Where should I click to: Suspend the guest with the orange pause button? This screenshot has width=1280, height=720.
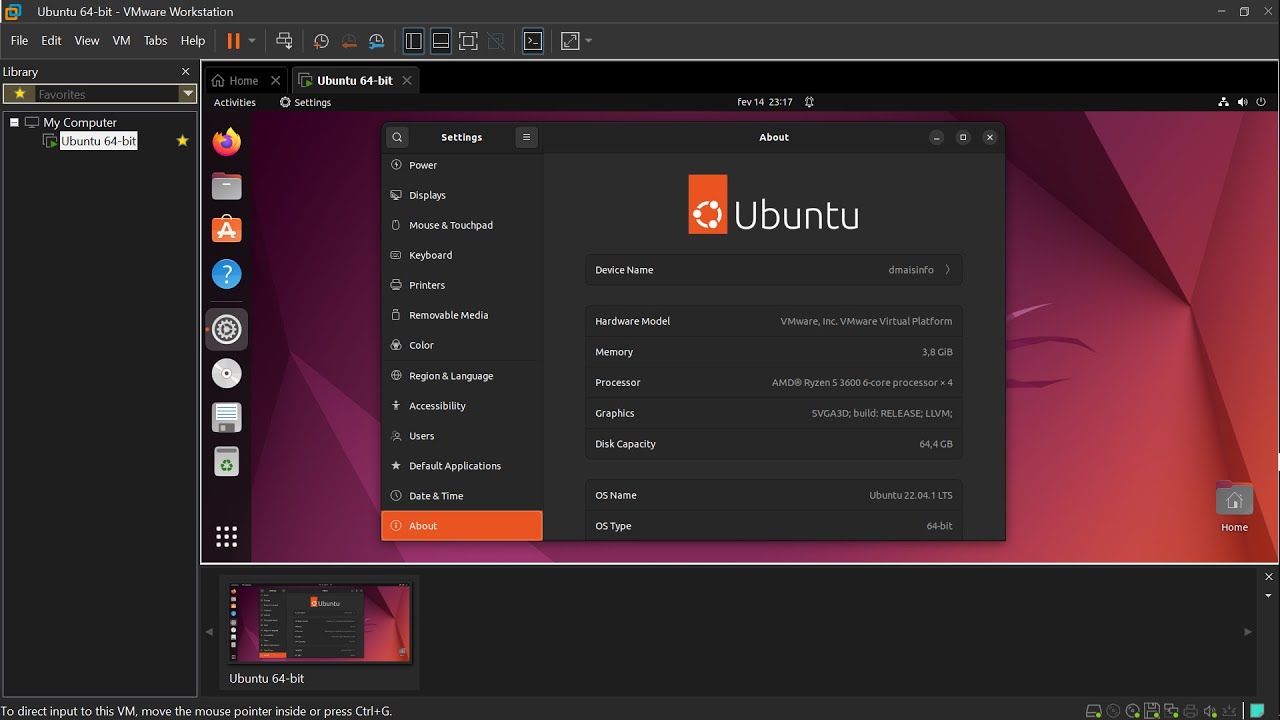[234, 41]
